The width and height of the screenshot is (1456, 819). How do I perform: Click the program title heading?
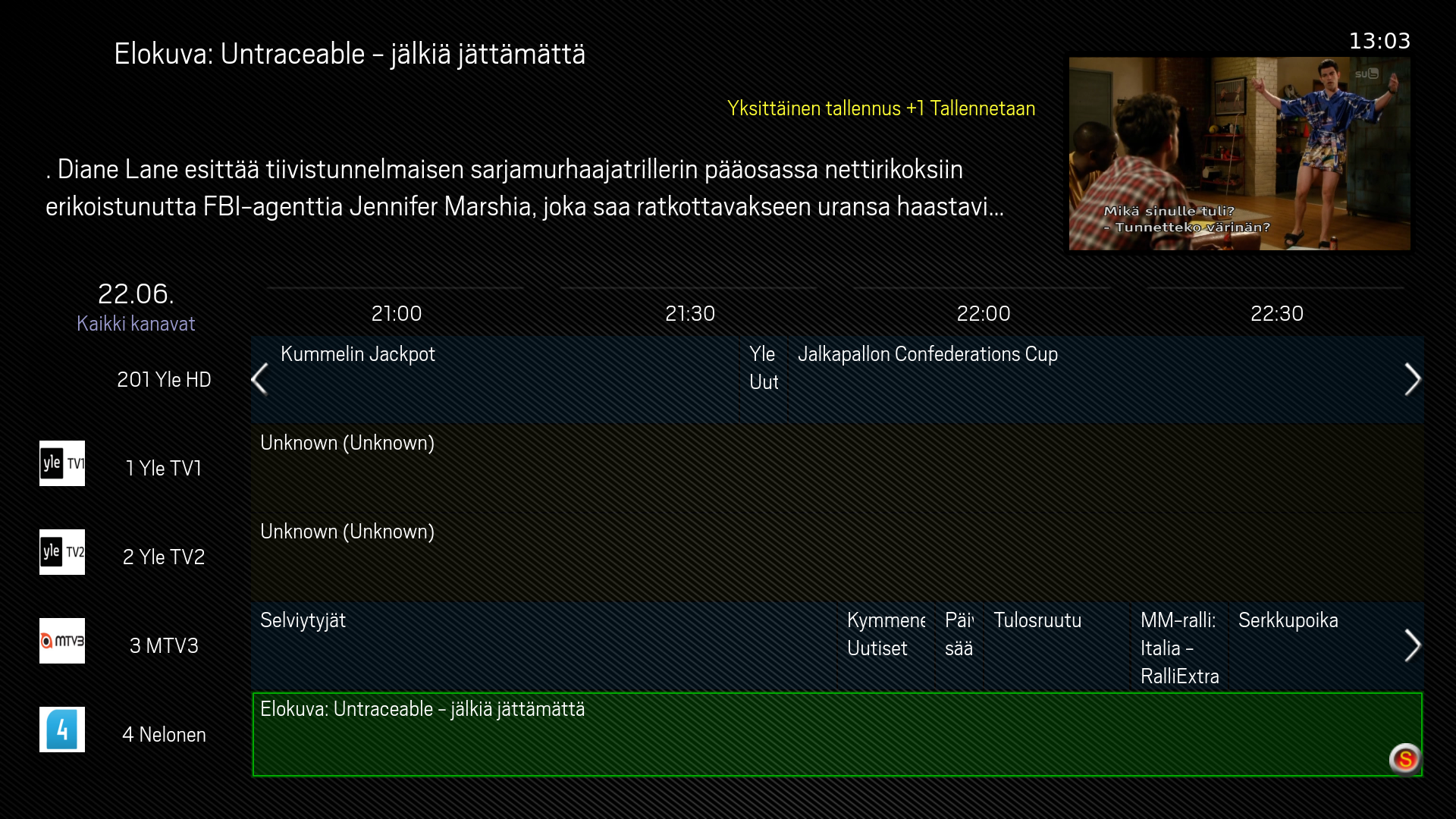(x=350, y=54)
